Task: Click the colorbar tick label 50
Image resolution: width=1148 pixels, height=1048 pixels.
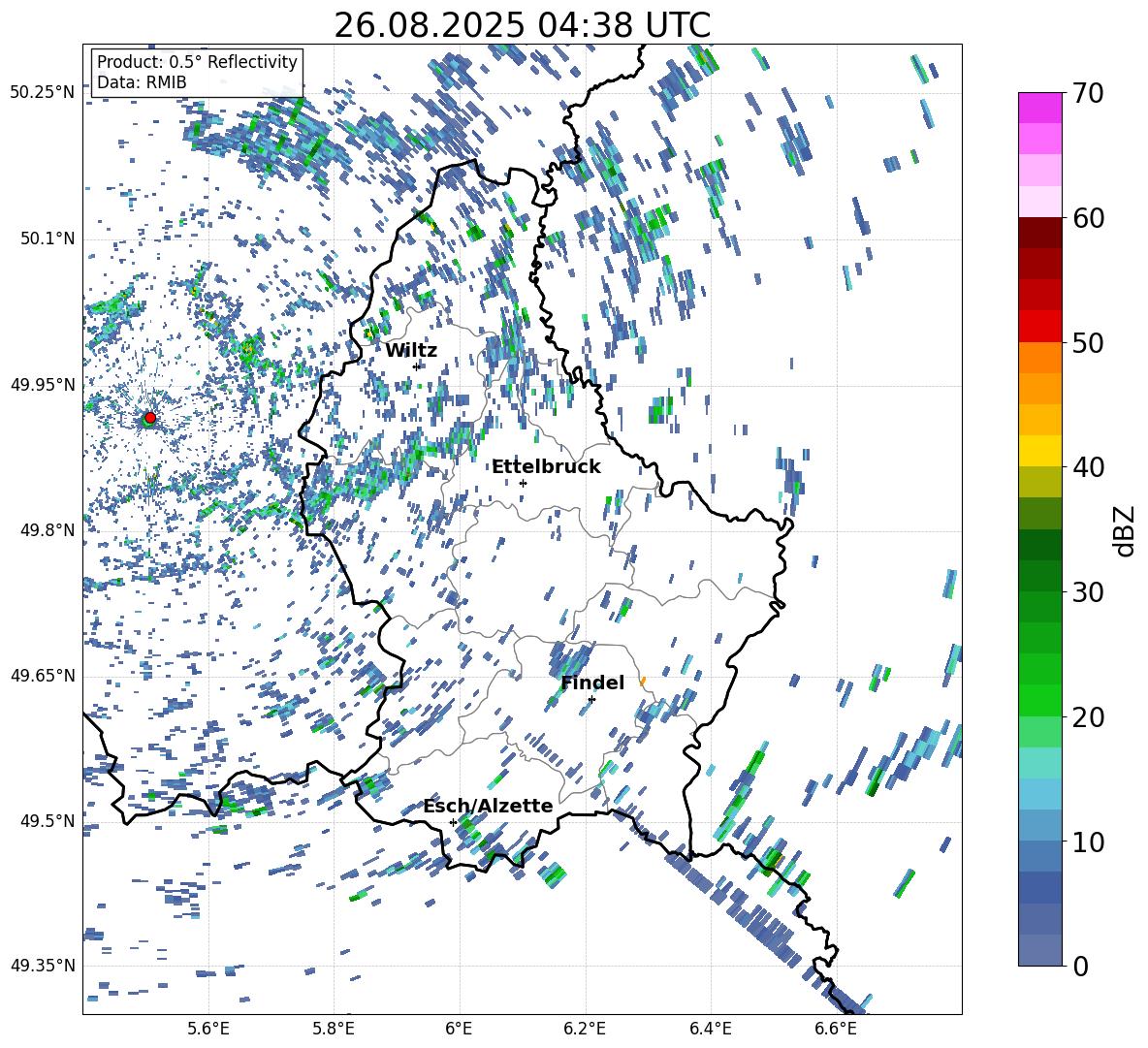Action: (1088, 342)
